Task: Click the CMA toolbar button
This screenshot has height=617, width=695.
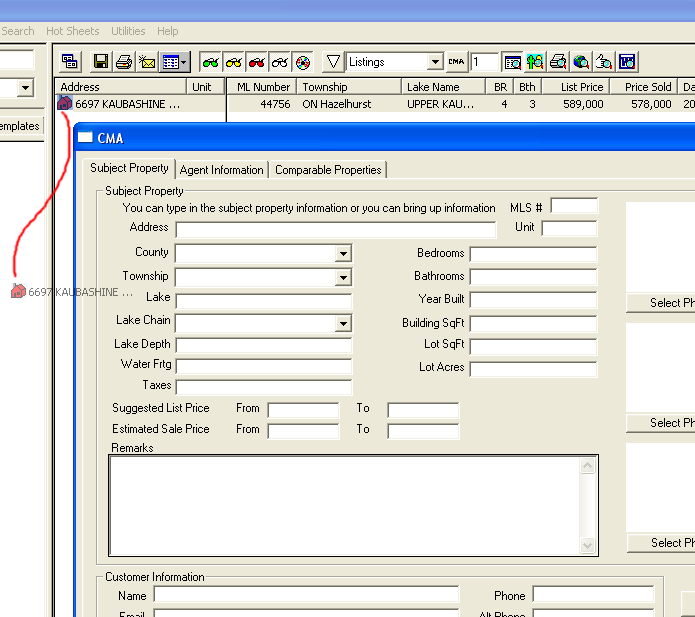Action: [x=456, y=62]
